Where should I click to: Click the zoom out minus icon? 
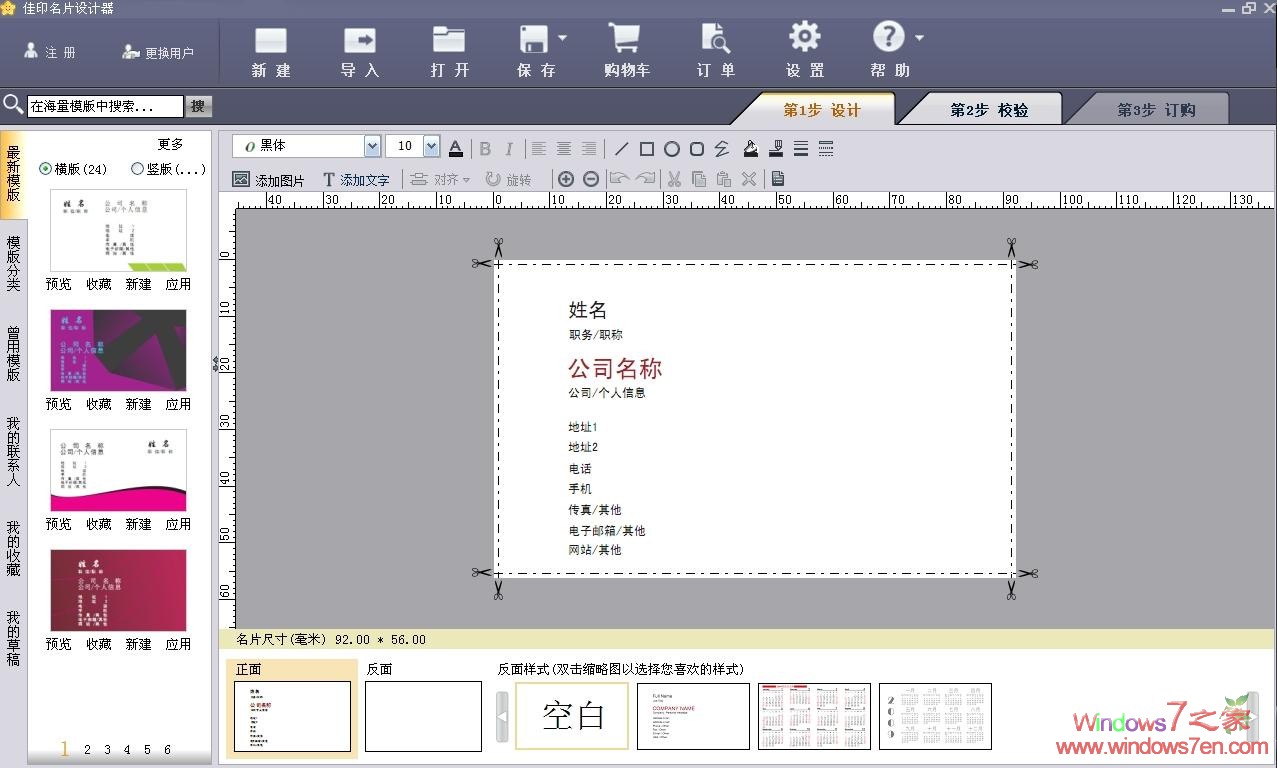point(591,179)
